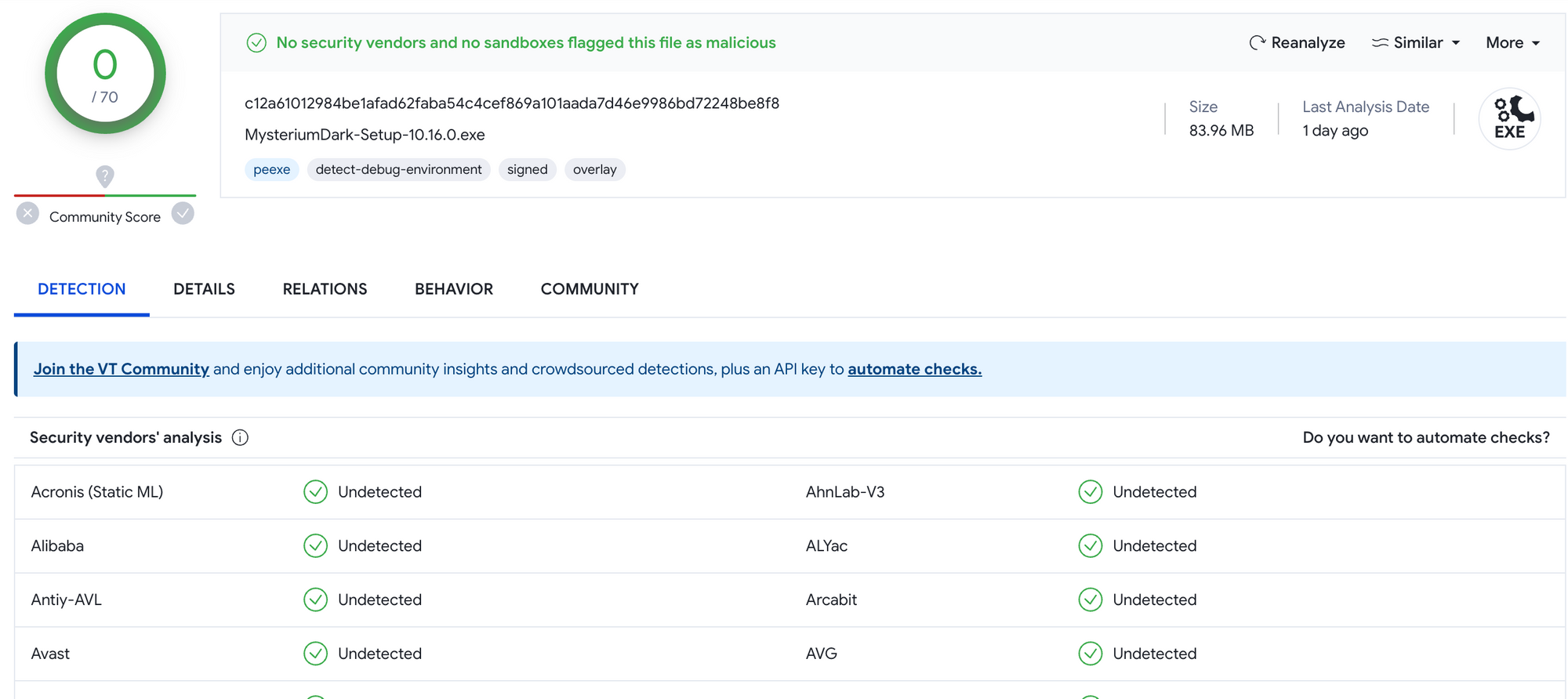Image resolution: width=1568 pixels, height=699 pixels.
Task: Click the Security vendors' analysis heading
Action: click(125, 437)
